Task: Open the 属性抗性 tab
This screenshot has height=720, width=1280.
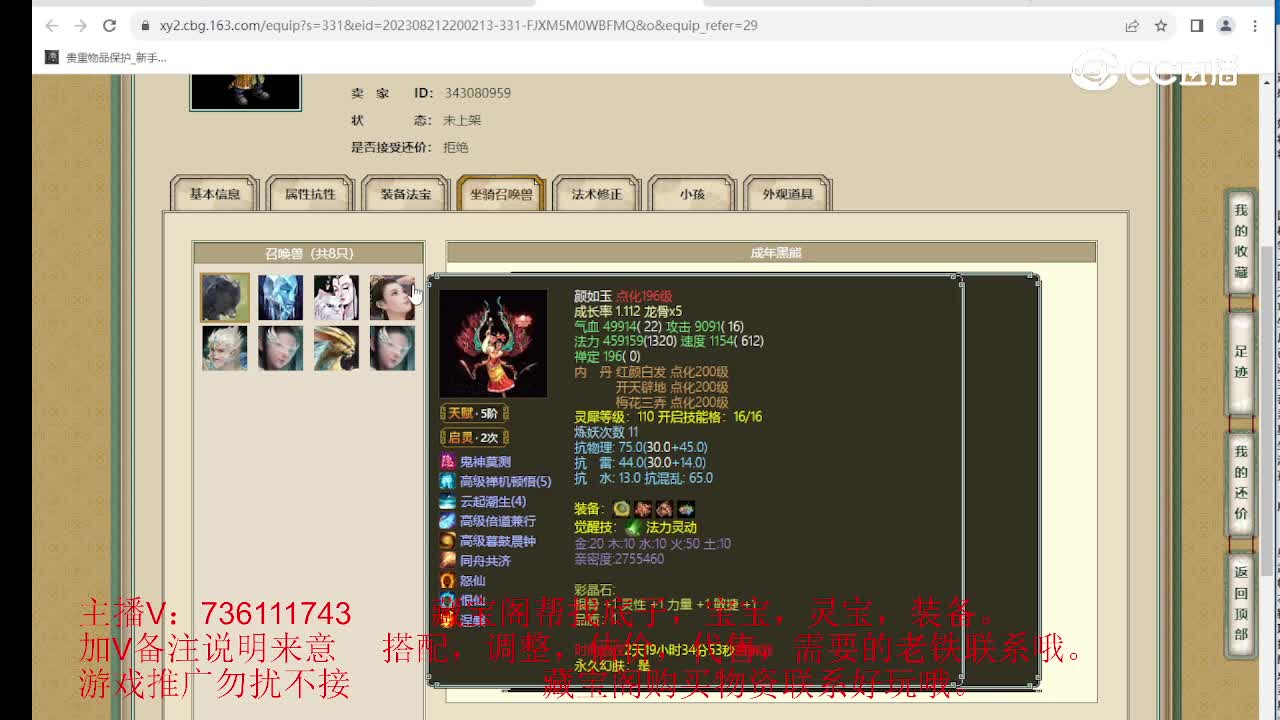Action: click(310, 194)
